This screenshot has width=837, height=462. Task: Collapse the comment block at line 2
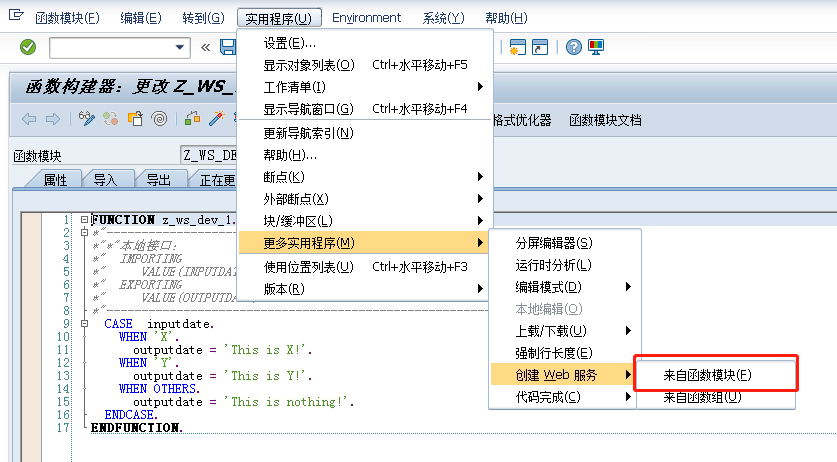(x=84, y=232)
